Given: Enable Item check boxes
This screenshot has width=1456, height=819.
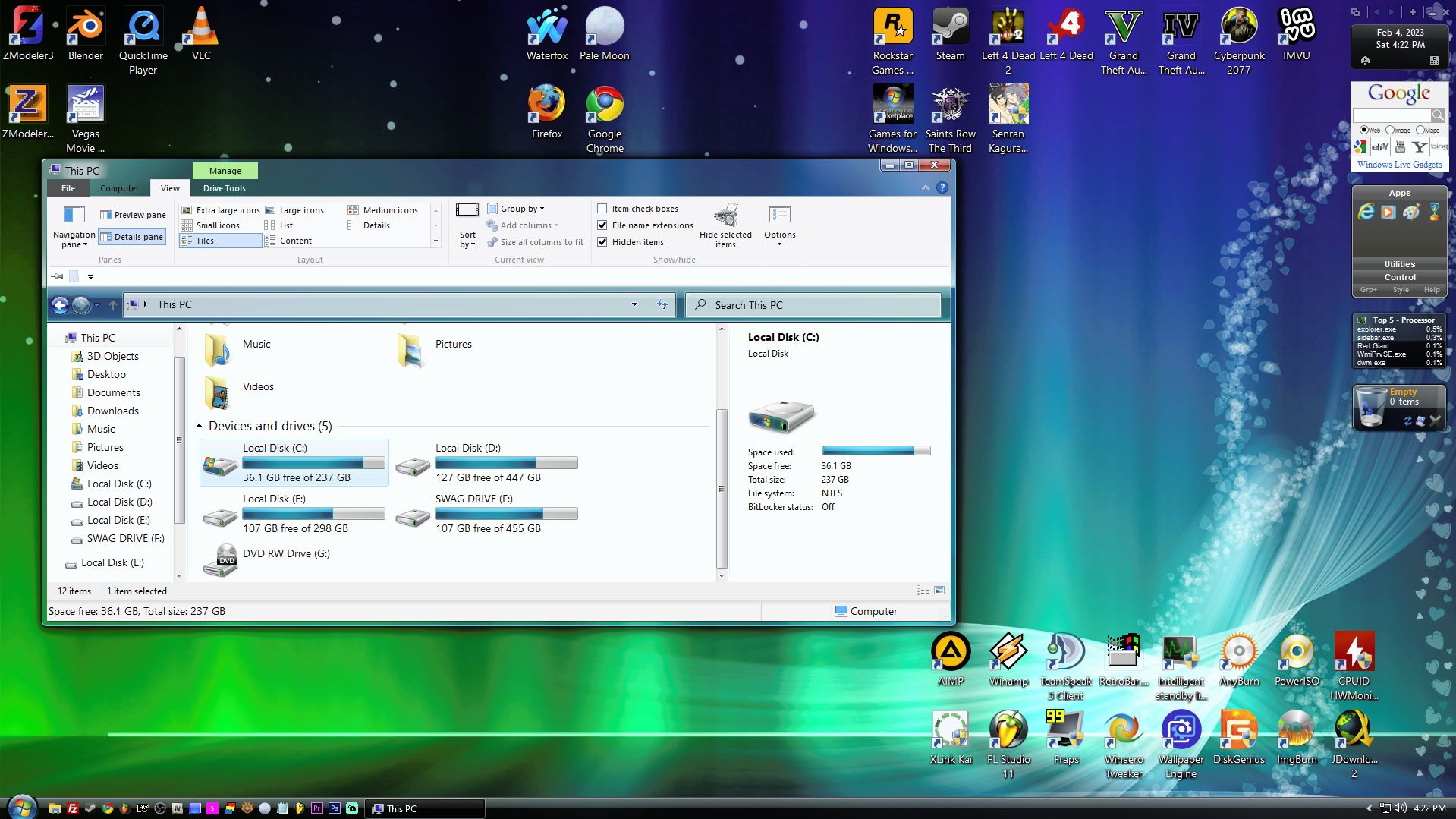Looking at the screenshot, I should tap(602, 208).
